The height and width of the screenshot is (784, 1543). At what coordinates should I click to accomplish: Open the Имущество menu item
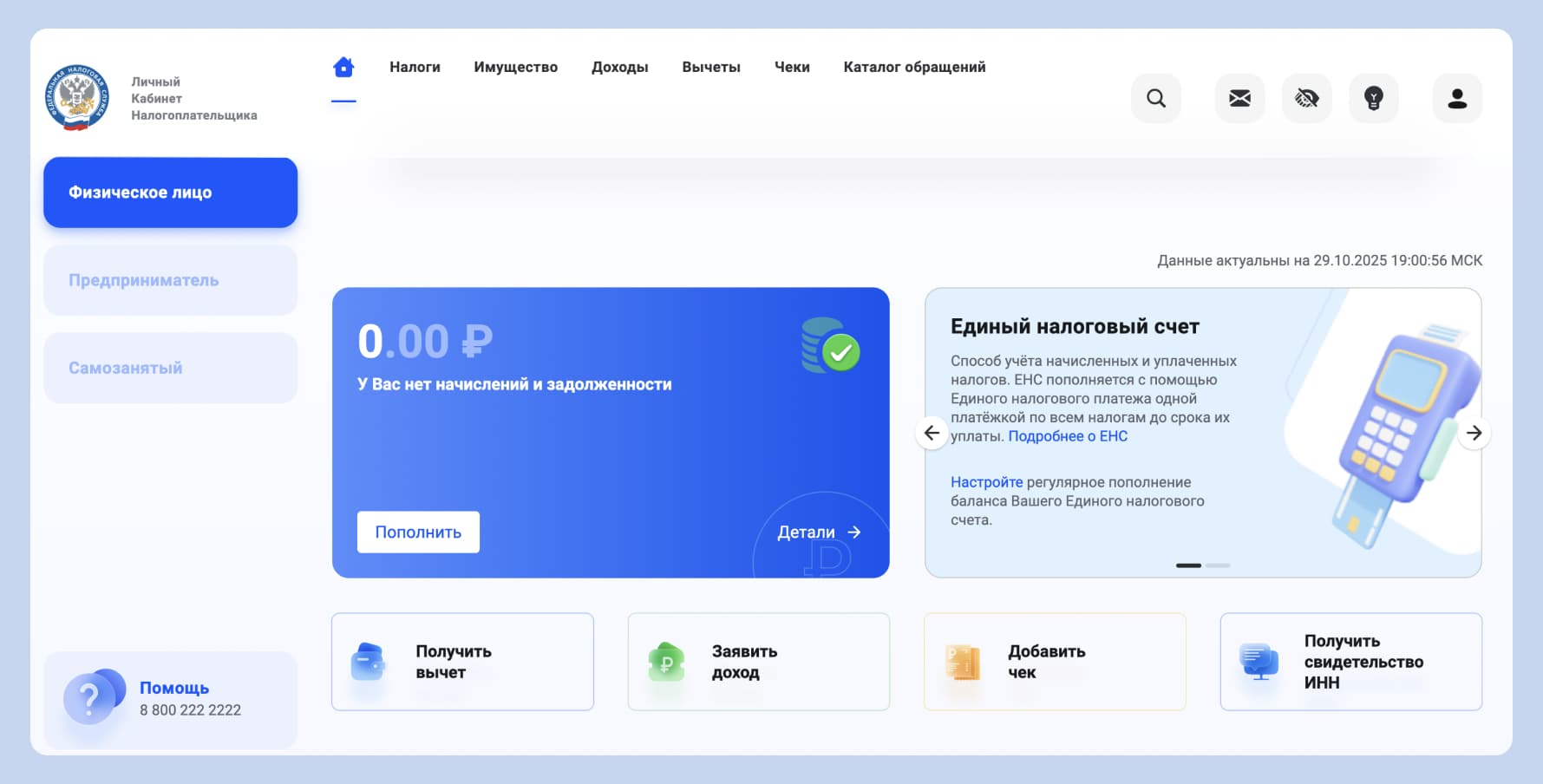tap(515, 66)
